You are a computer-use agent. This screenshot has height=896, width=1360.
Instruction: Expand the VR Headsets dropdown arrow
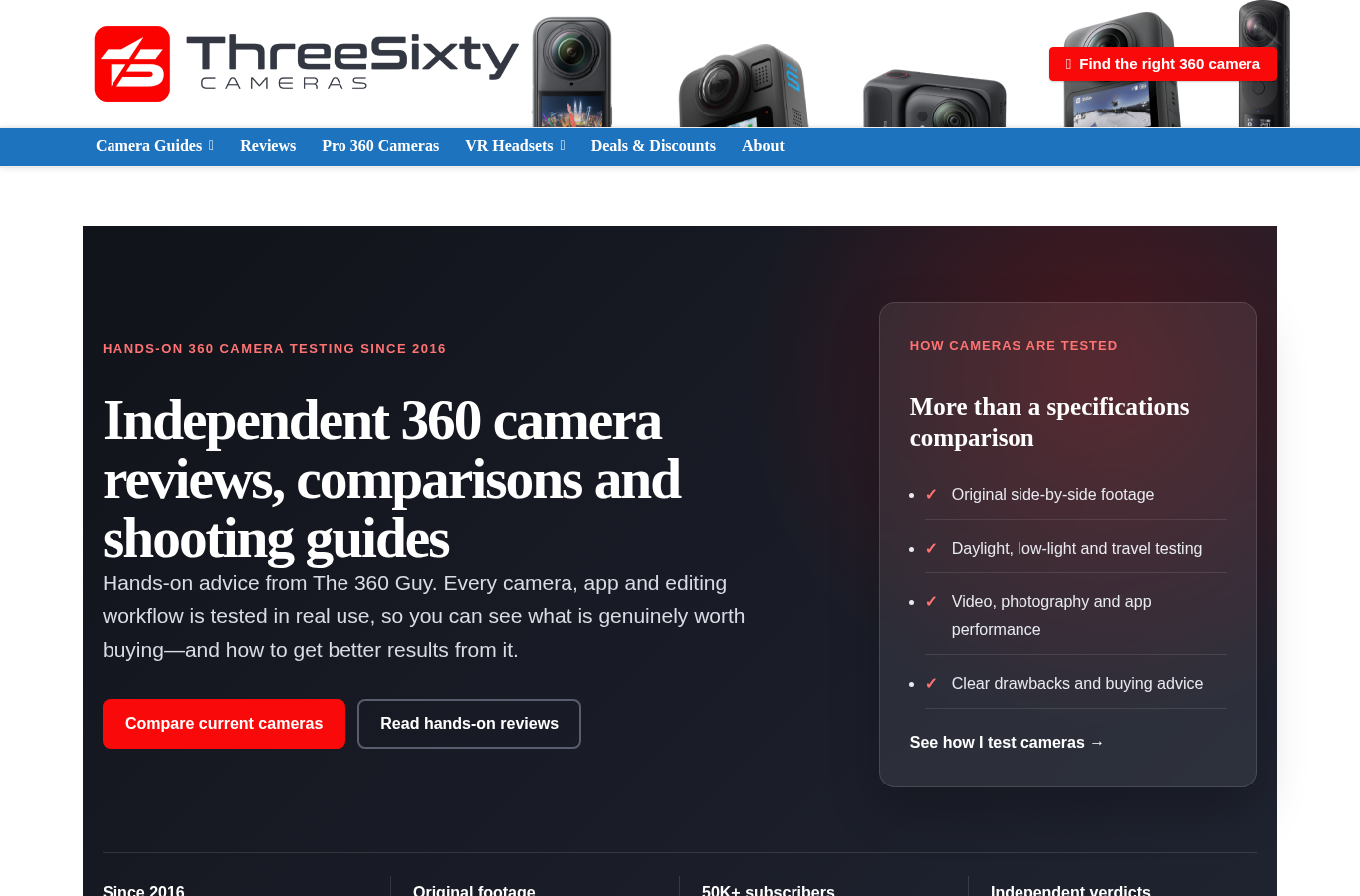(x=563, y=146)
